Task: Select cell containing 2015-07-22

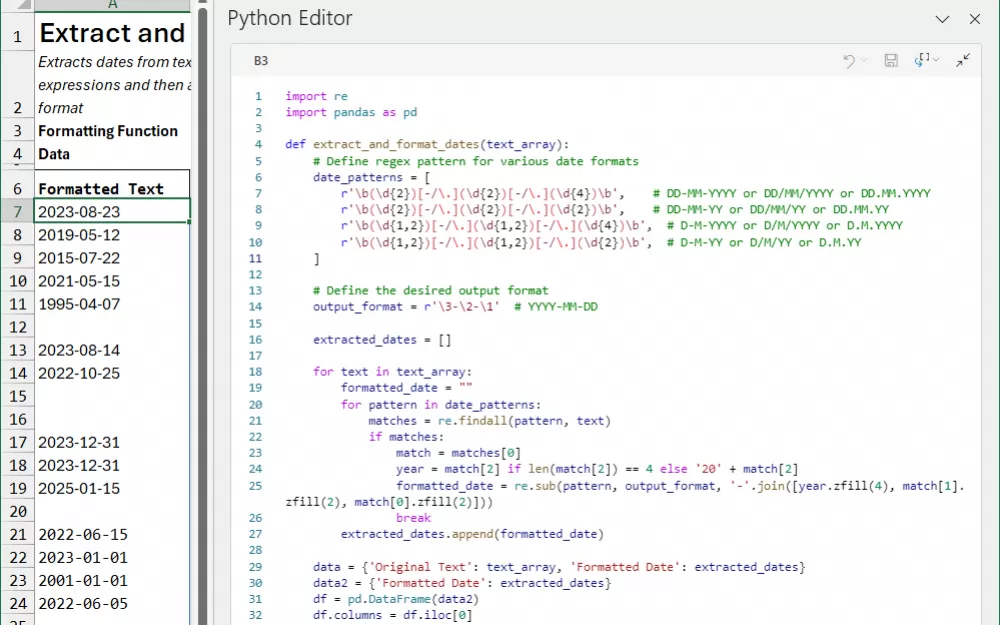Action: point(112,258)
